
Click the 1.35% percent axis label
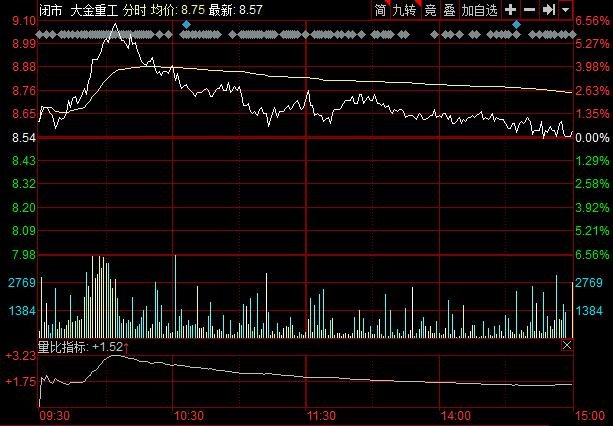(x=592, y=114)
